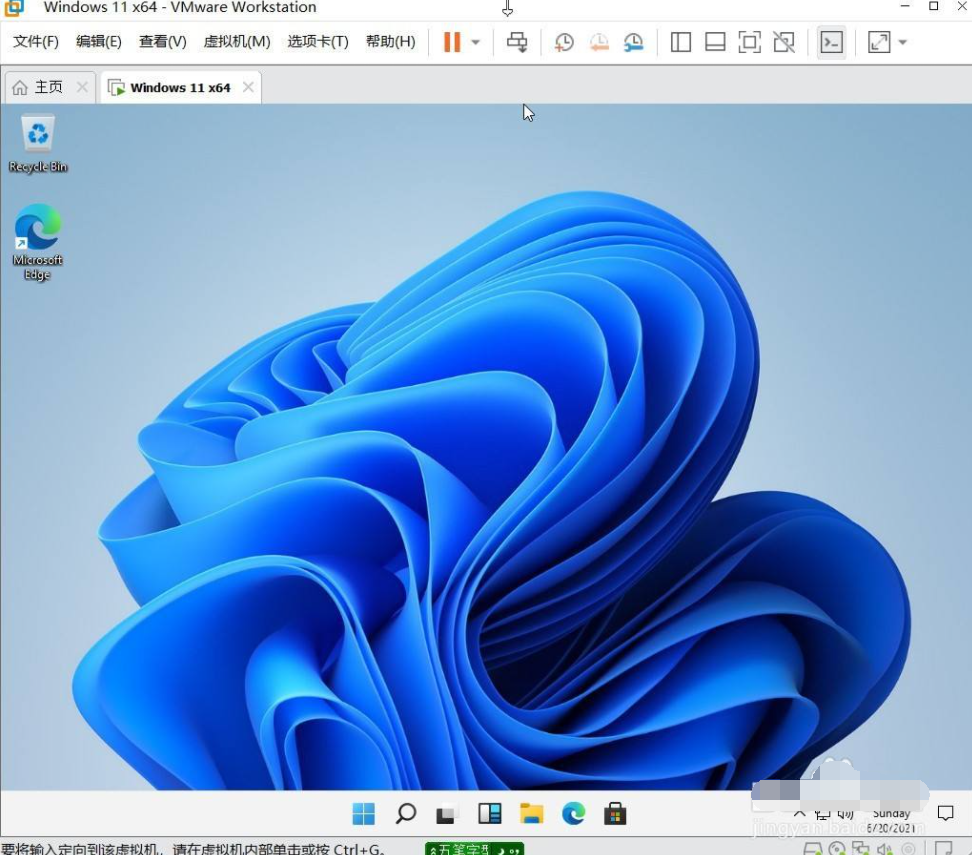This screenshot has width=972, height=855.
Task: Expand the hidden system tray icons chevron
Action: (x=799, y=814)
